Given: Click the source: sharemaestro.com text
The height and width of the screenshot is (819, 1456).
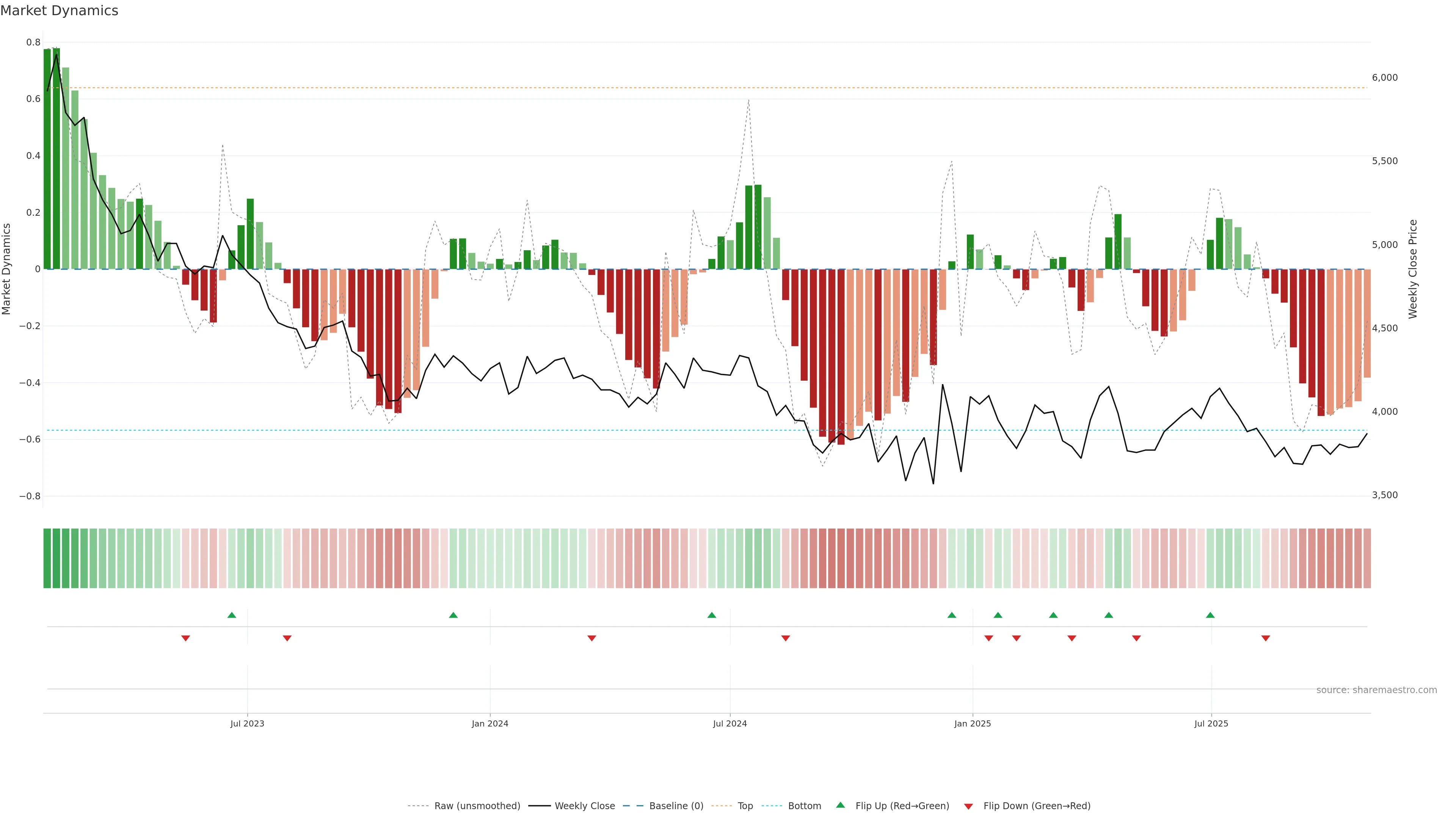Looking at the screenshot, I should [x=1376, y=690].
